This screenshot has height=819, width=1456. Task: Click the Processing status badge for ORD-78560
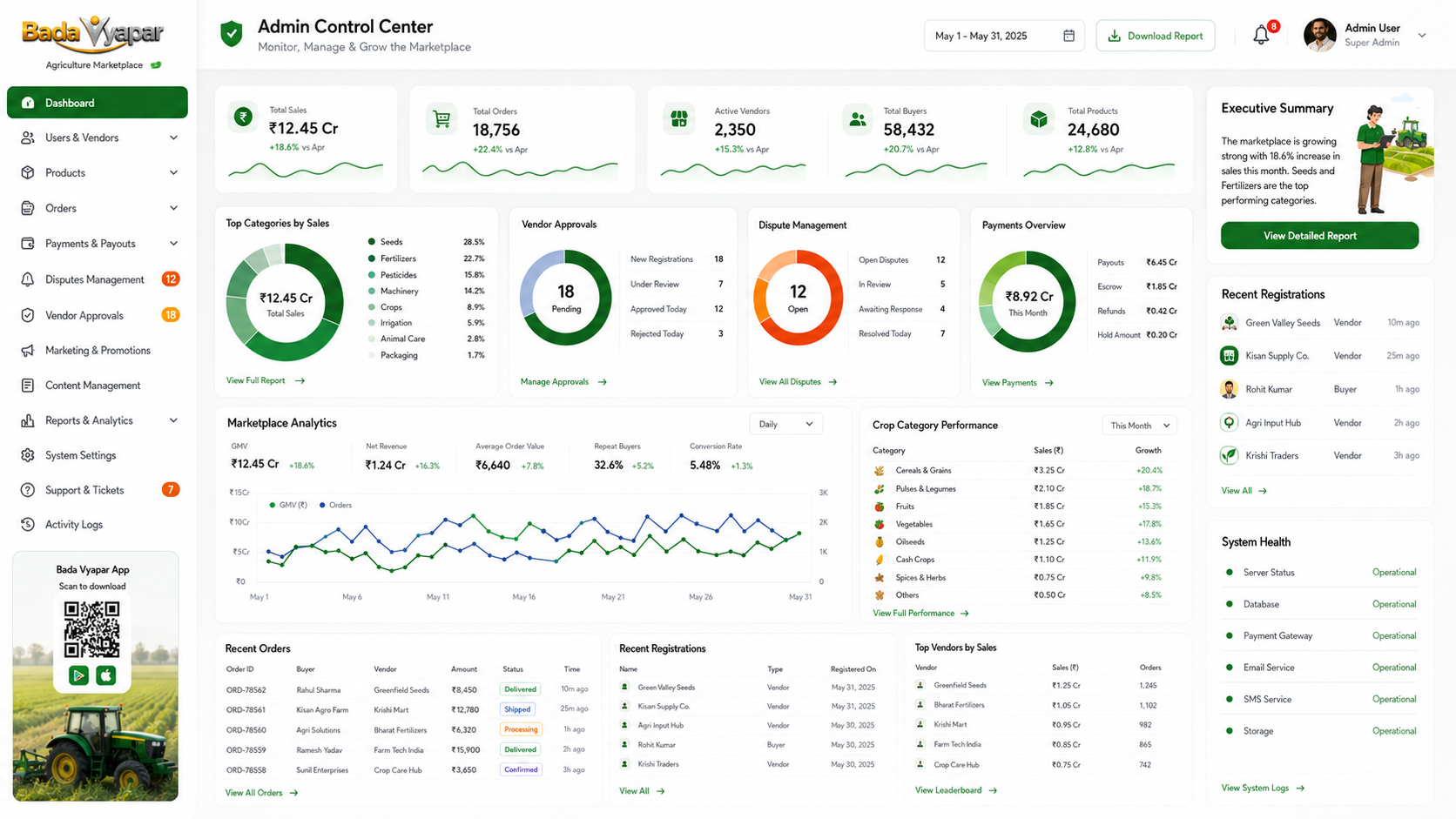coord(521,729)
